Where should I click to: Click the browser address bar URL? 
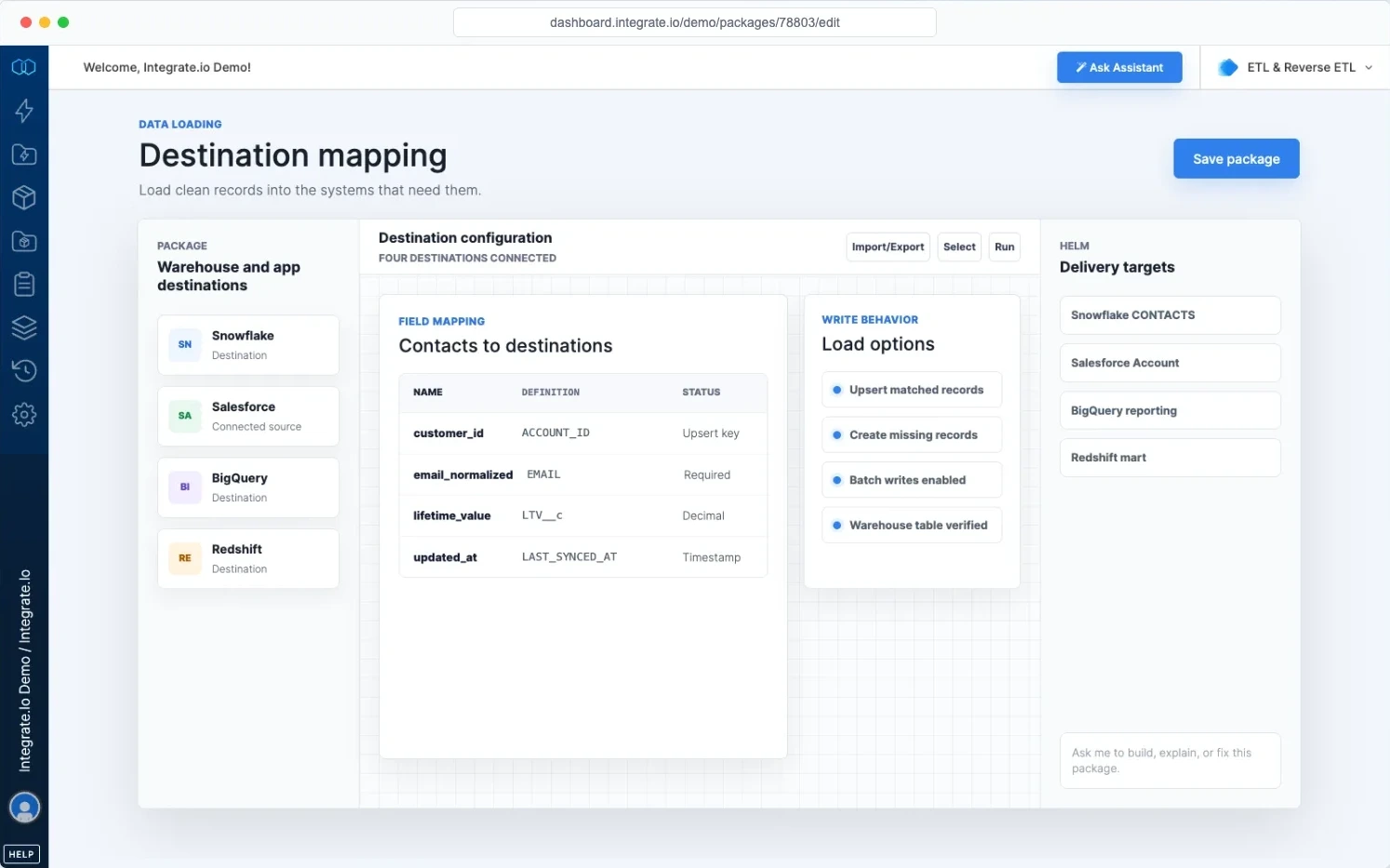[x=695, y=22]
